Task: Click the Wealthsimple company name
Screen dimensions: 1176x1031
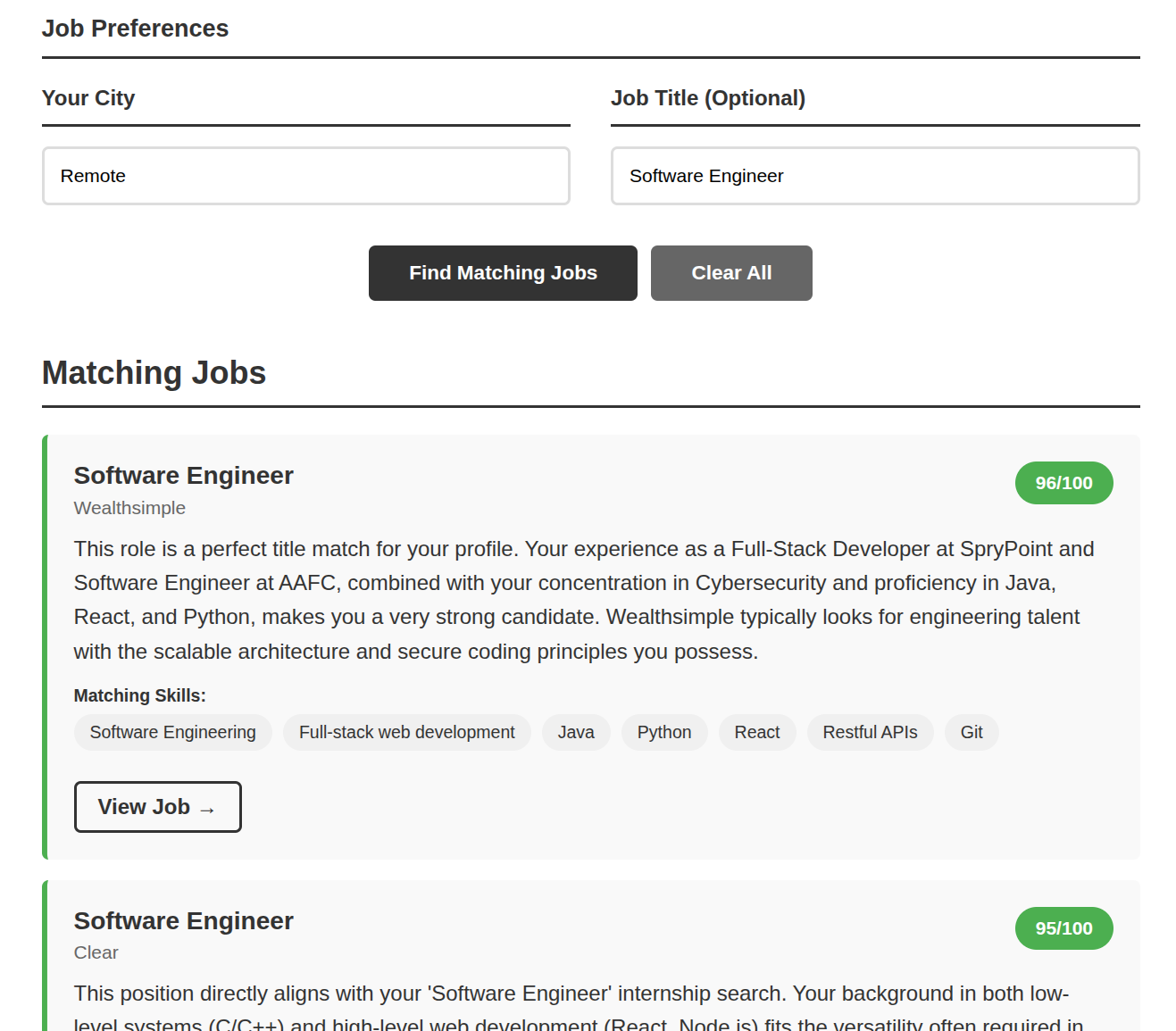Action: coord(129,508)
